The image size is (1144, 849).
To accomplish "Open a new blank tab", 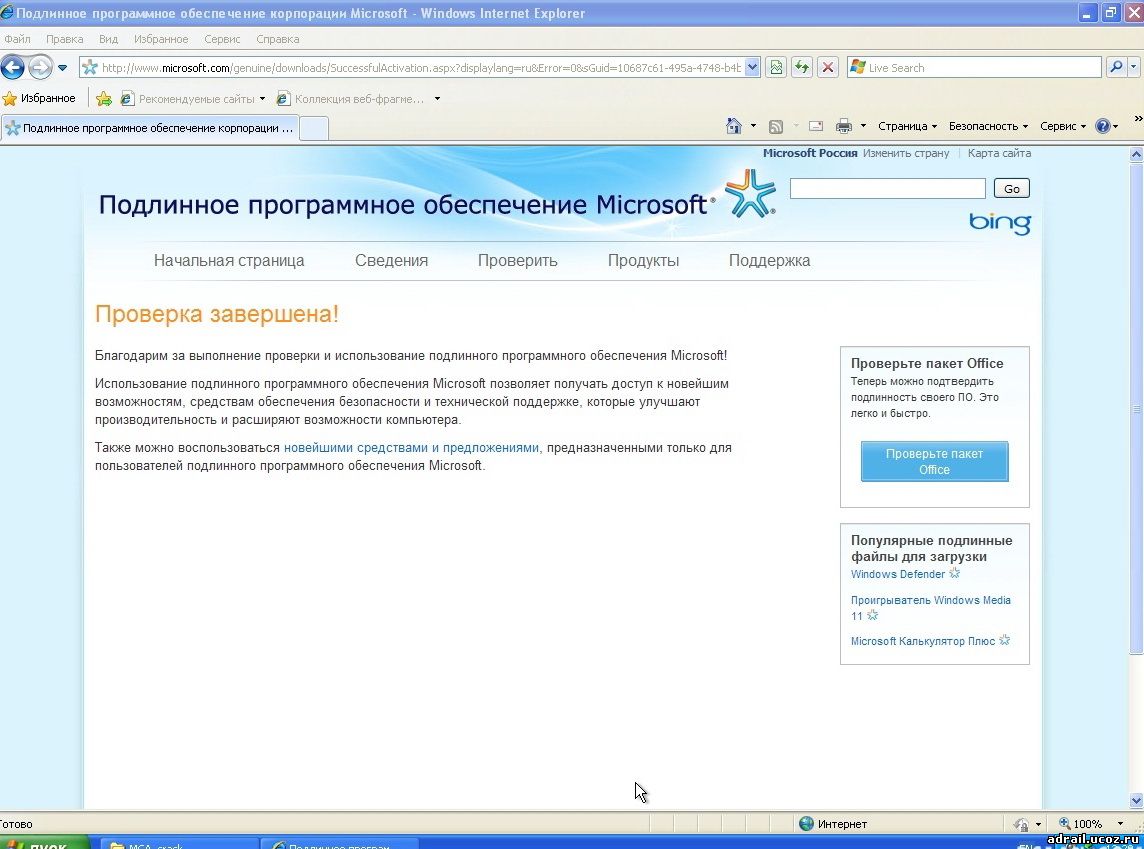I will pos(314,128).
